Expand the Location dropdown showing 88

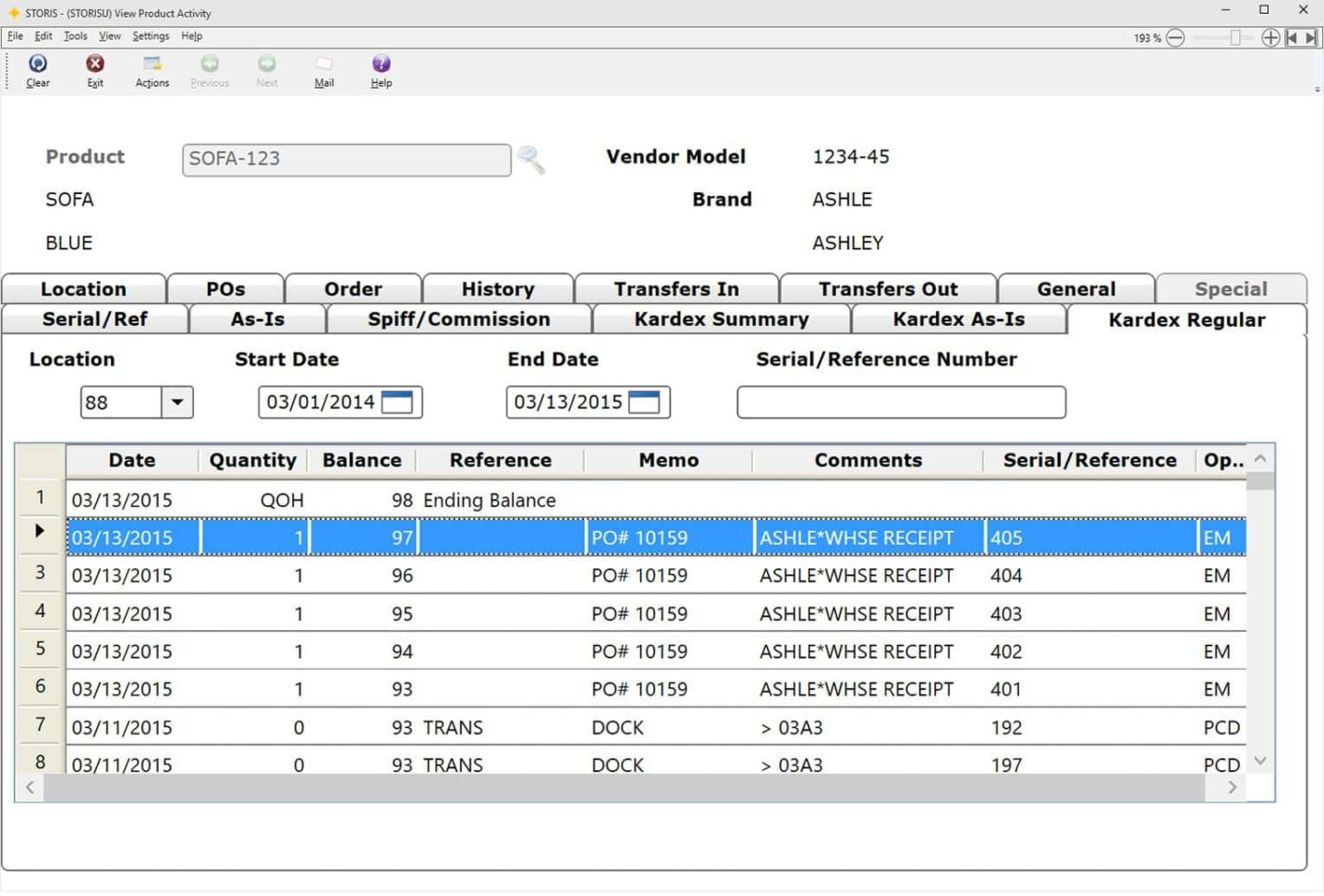pyautogui.click(x=177, y=401)
